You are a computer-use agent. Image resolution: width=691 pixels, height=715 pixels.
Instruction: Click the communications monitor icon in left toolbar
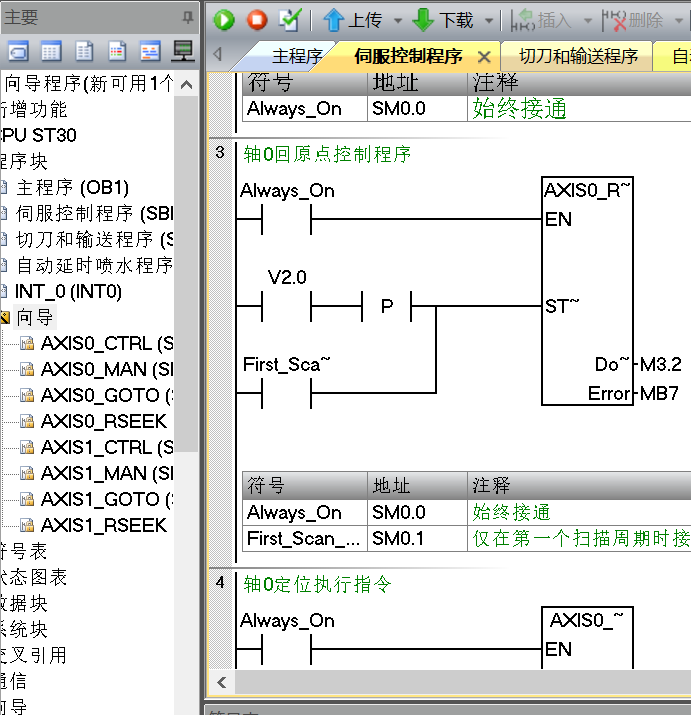[182, 51]
